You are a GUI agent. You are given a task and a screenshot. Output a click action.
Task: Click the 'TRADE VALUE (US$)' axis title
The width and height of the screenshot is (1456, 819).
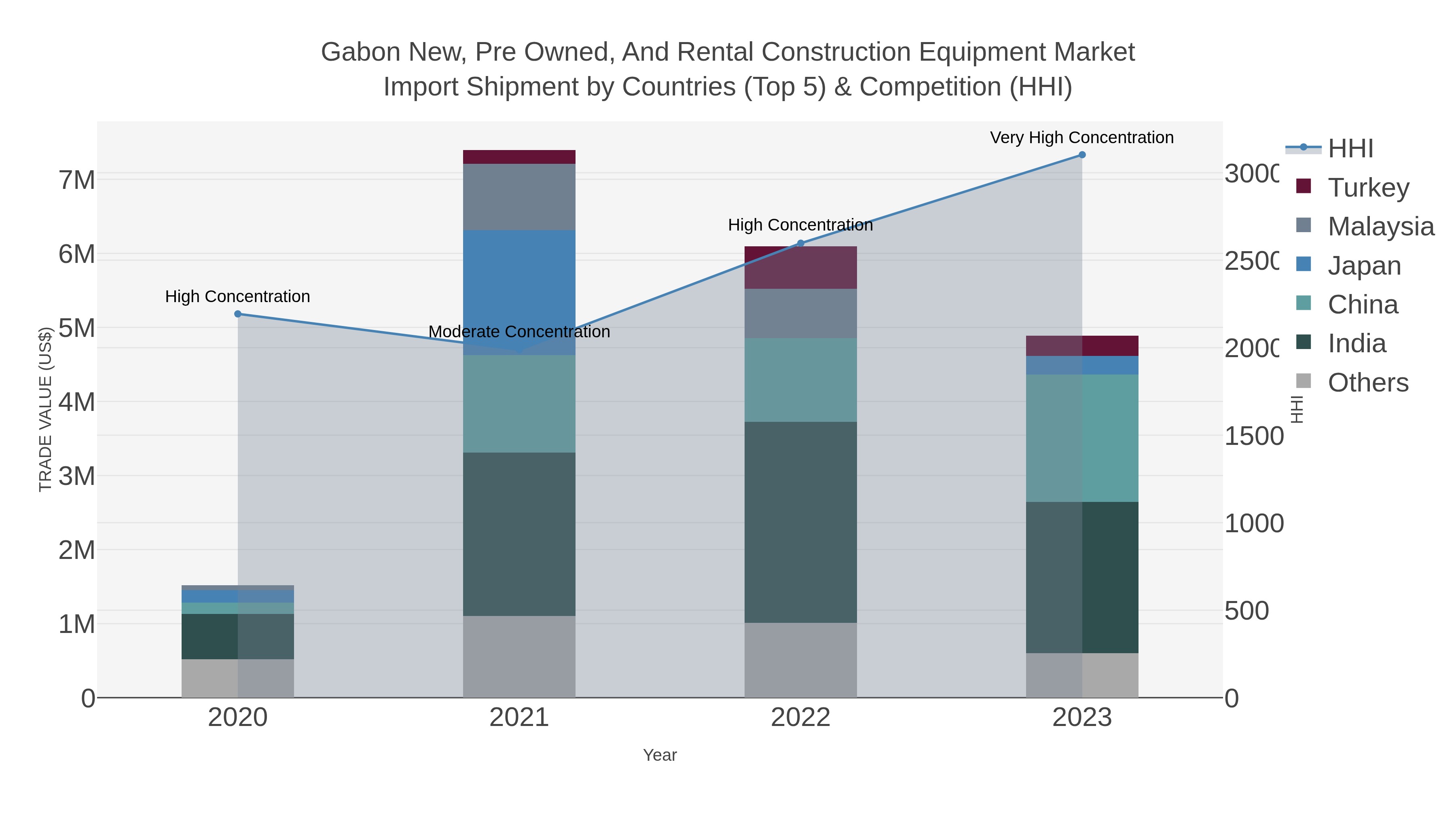point(45,409)
